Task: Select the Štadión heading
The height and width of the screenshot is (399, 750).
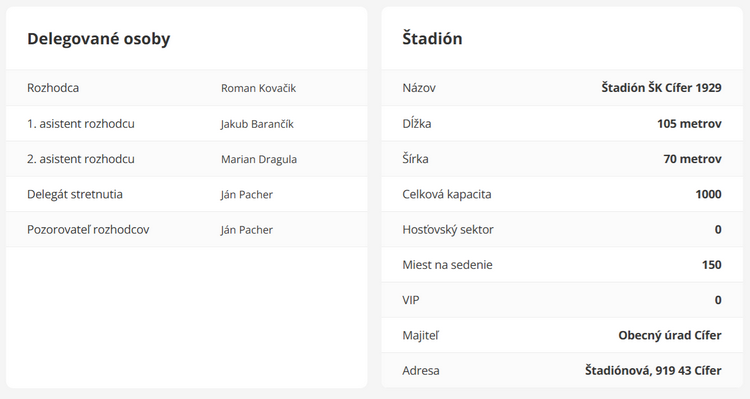Action: pos(432,38)
